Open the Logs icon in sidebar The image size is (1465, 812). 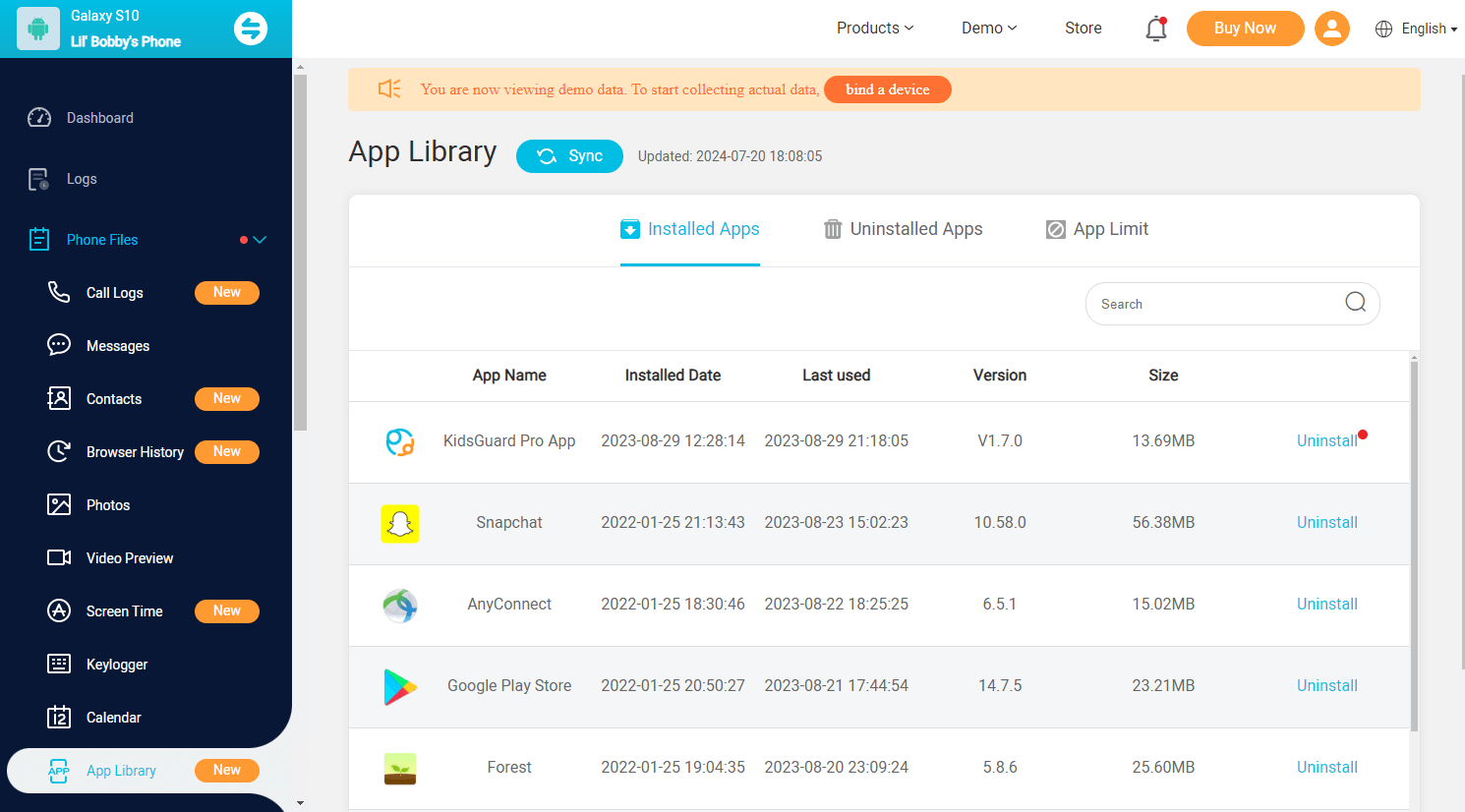pyautogui.click(x=39, y=179)
